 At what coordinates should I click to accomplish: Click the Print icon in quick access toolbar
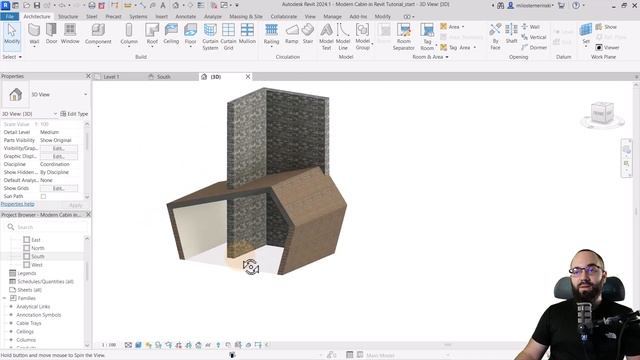(92, 5)
